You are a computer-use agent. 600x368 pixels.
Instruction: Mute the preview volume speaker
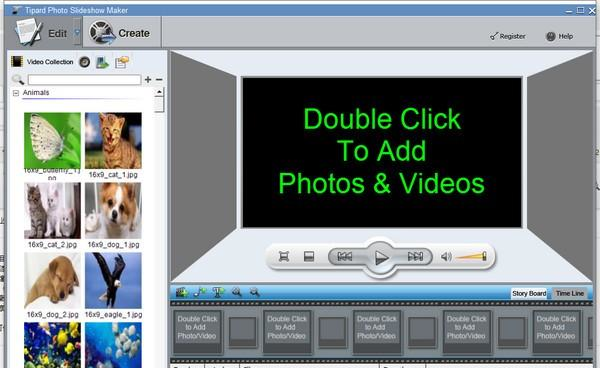tap(446, 256)
